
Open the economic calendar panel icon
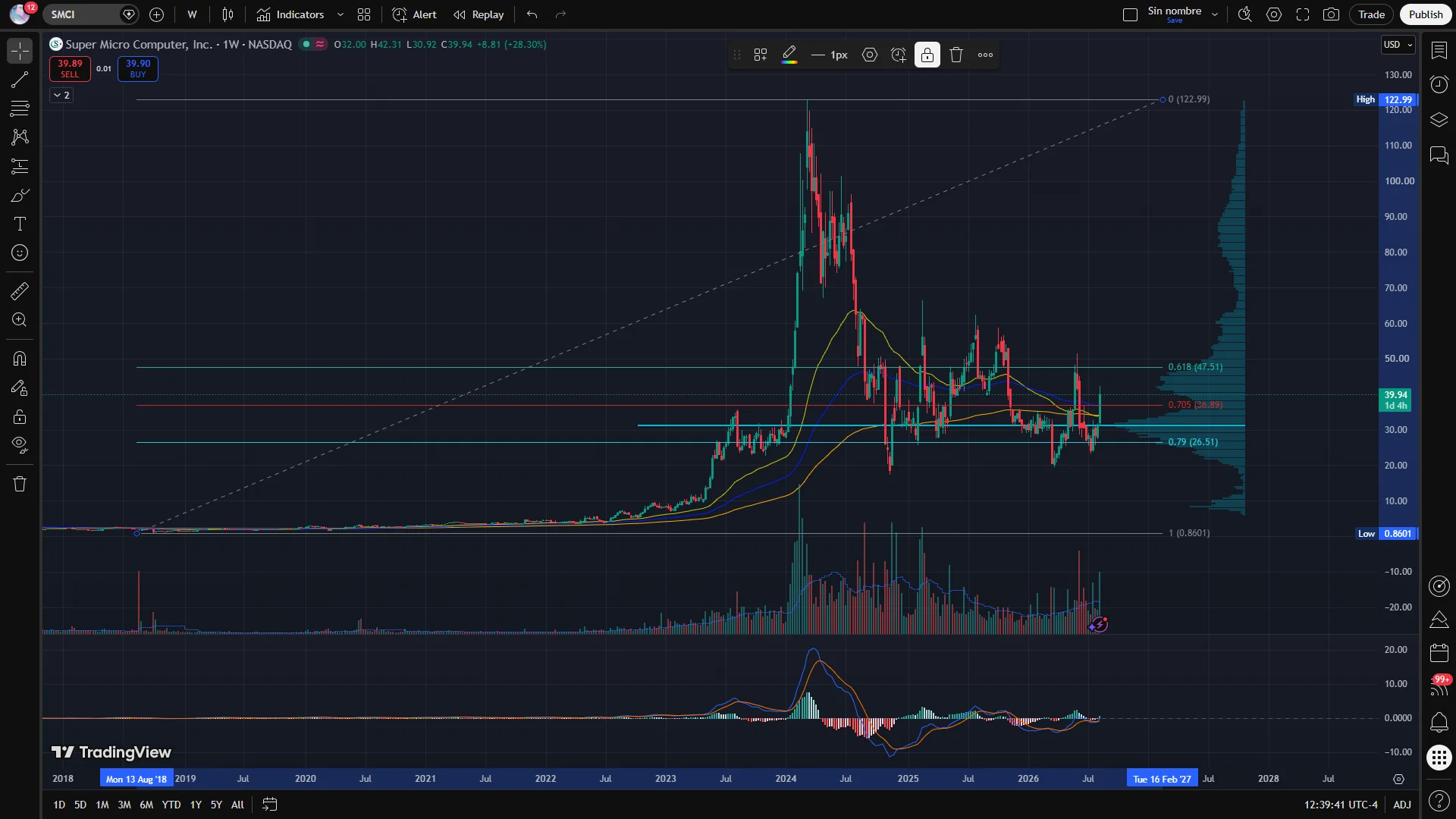tap(1439, 653)
